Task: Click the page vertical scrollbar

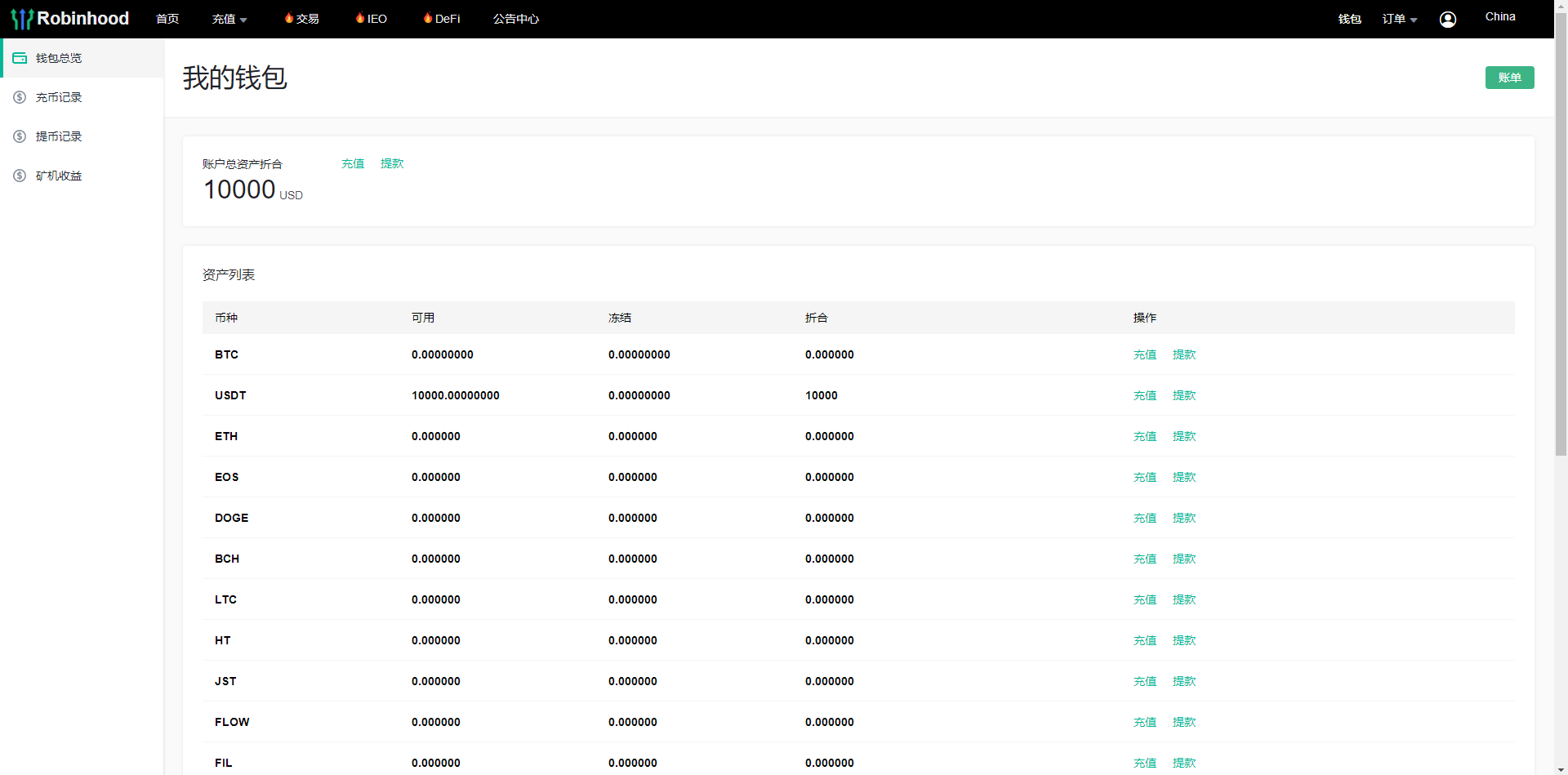Action: (x=1561, y=245)
